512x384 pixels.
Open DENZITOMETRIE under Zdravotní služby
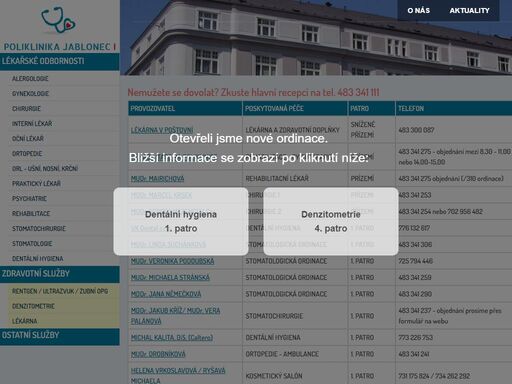[33, 306]
